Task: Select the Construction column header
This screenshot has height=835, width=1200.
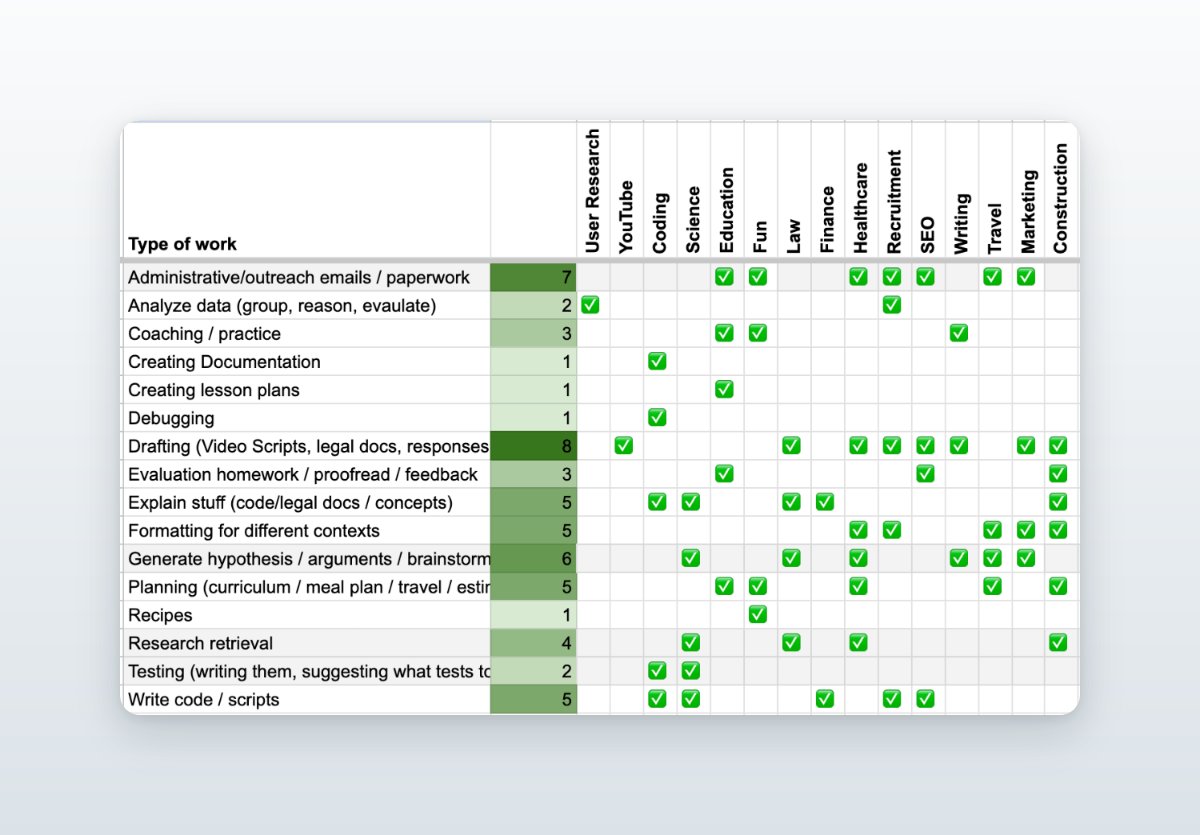Action: 1061,198
